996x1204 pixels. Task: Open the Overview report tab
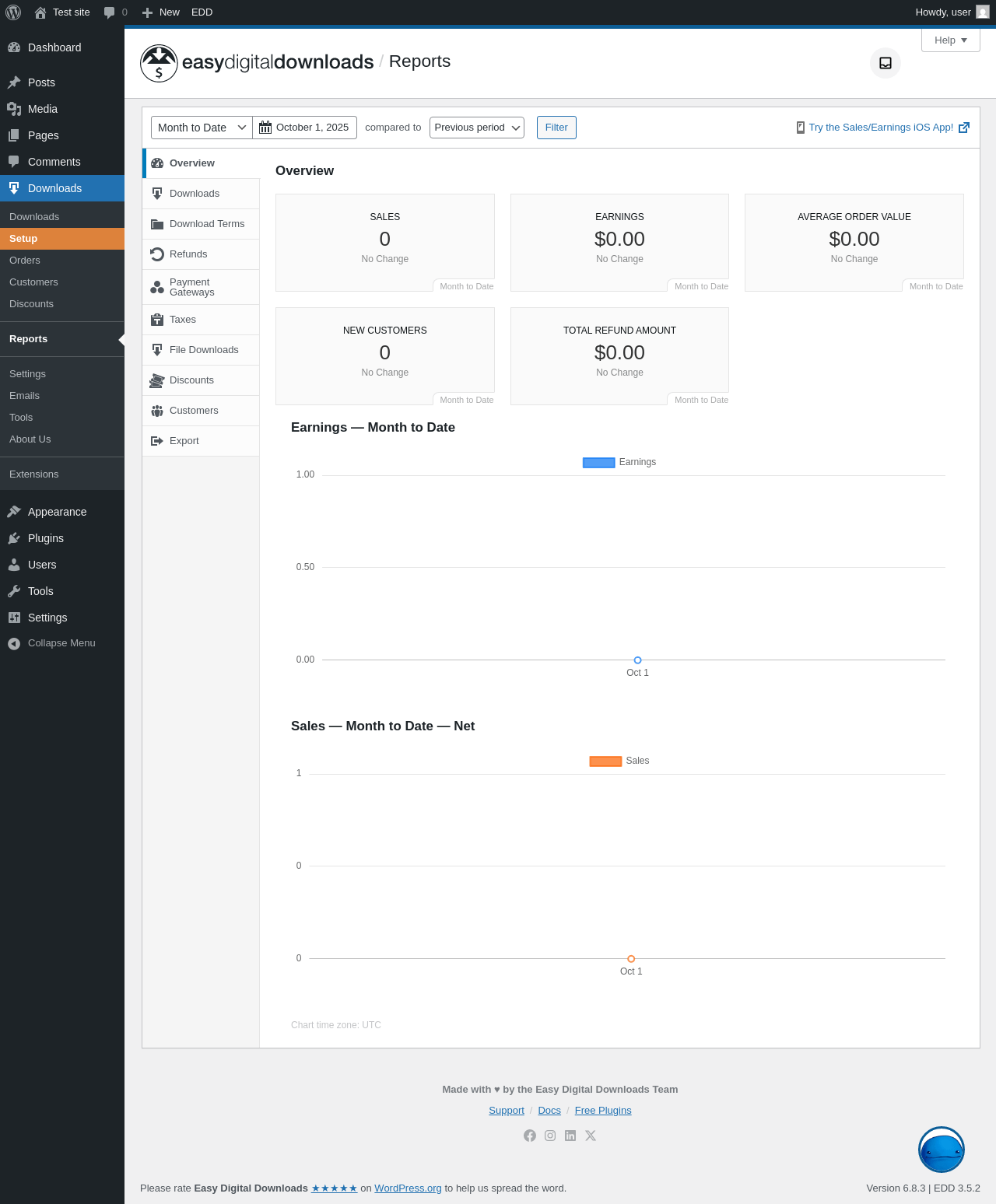pos(201,163)
